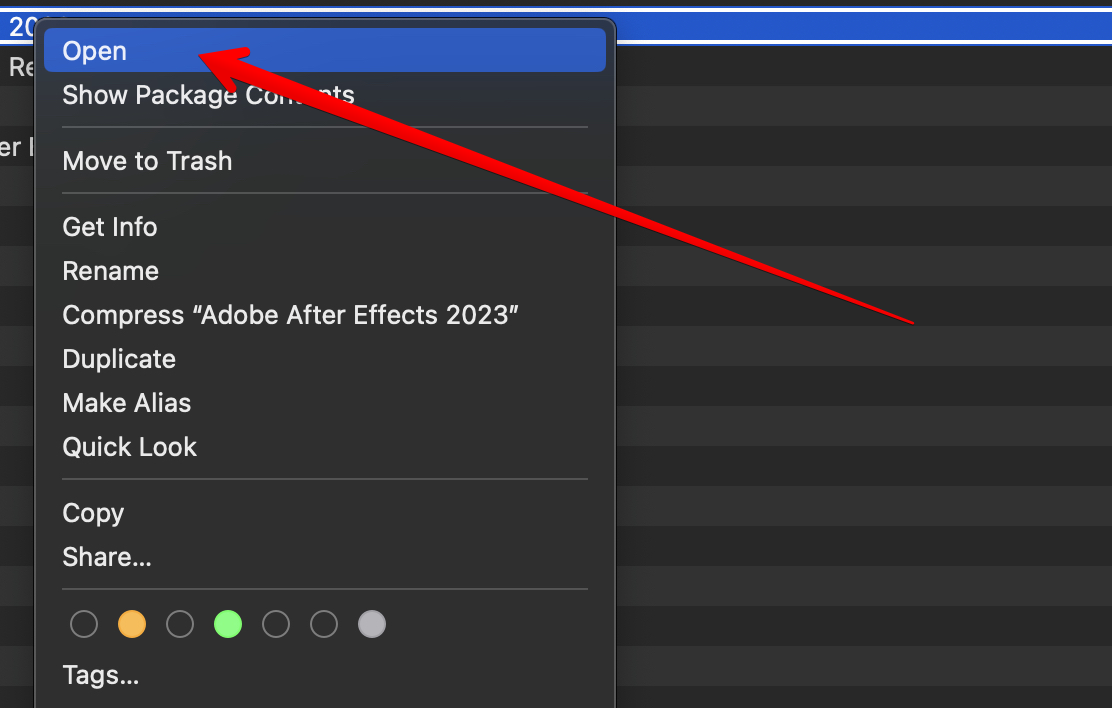Open the Tags dialog
This screenshot has height=708, width=1112.
point(100,675)
